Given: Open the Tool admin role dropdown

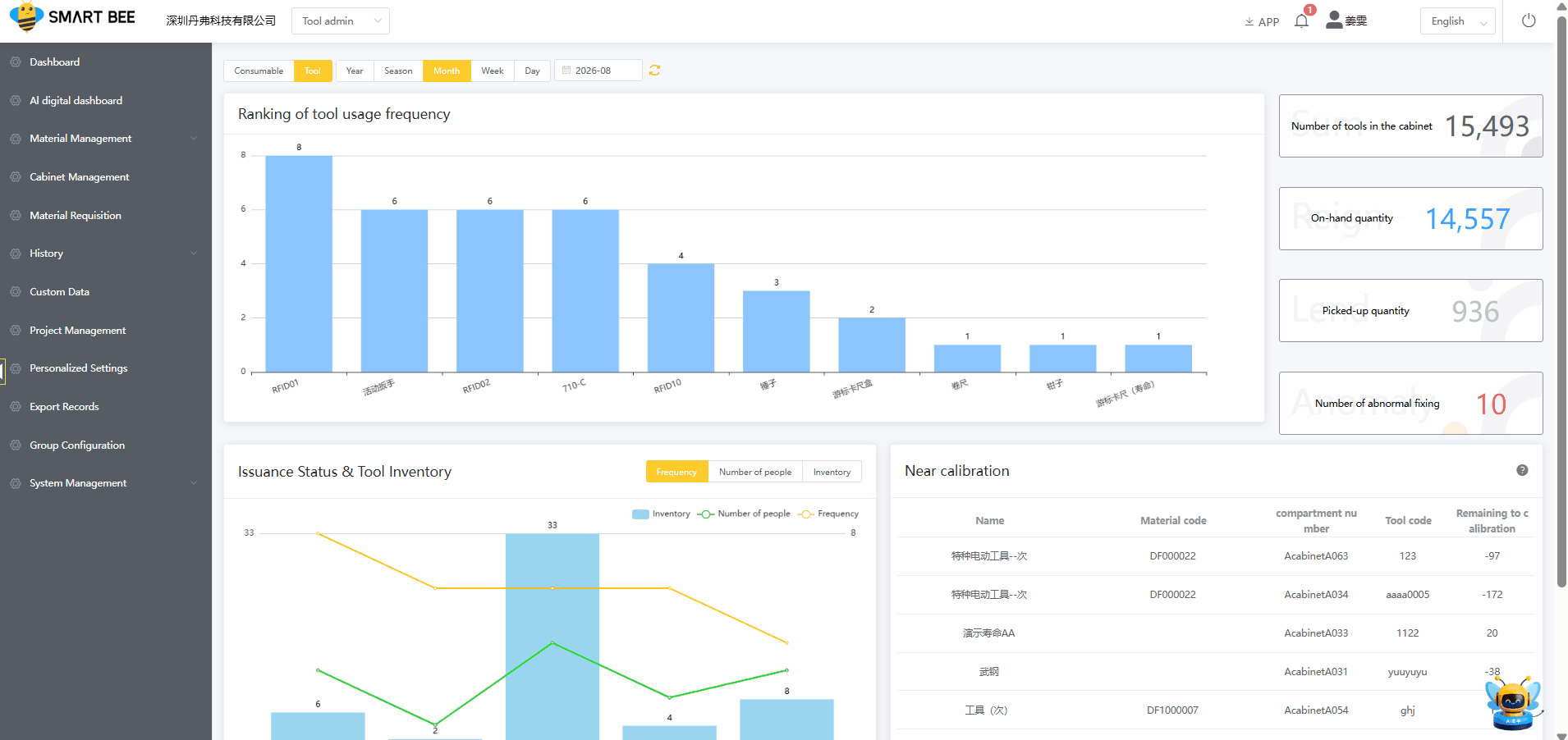Looking at the screenshot, I should point(341,21).
